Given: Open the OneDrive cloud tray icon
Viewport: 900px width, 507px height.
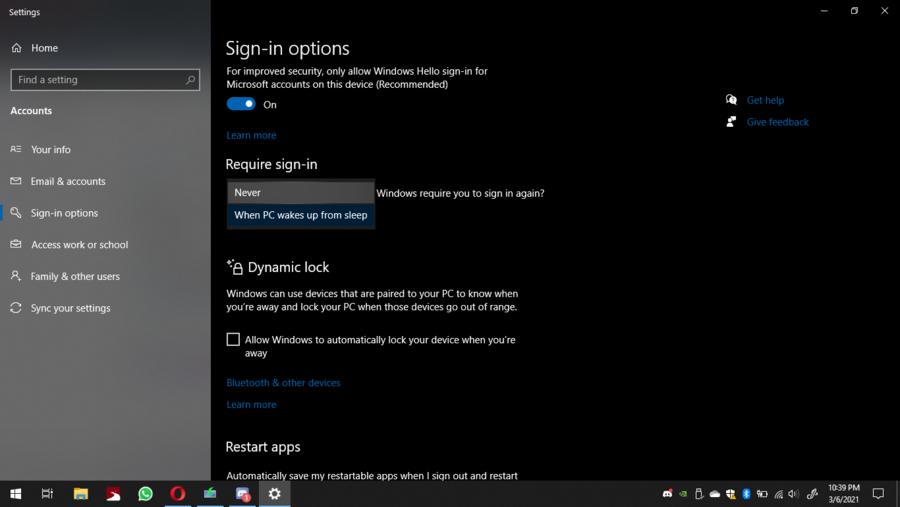Looking at the screenshot, I should click(715, 494).
